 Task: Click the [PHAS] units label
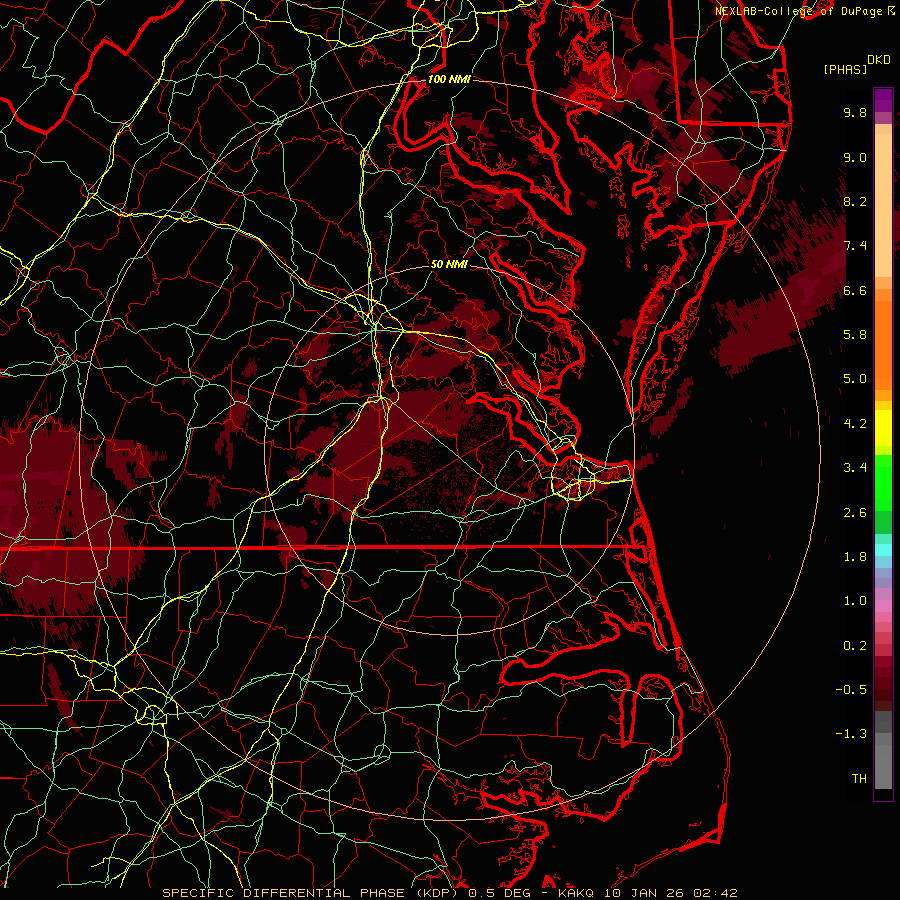845,70
